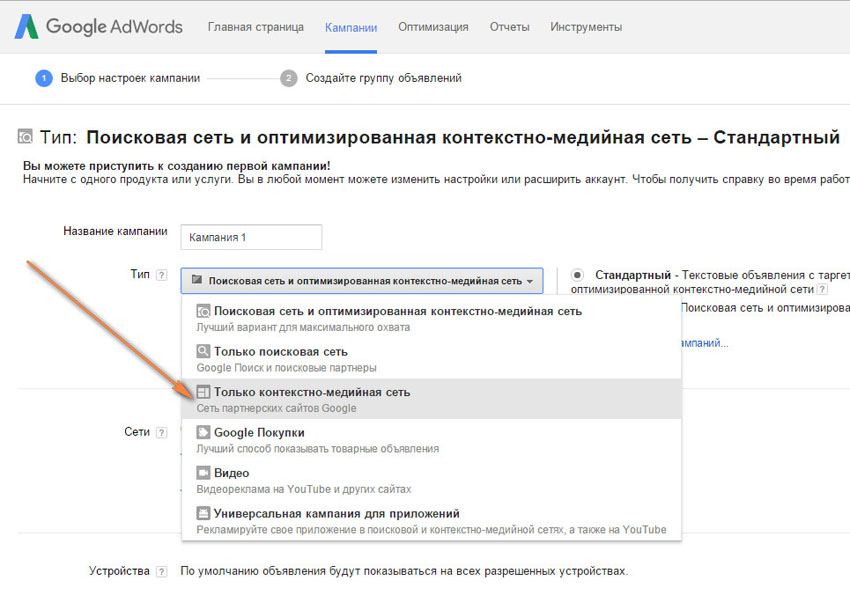
Task: Open the Тип campaign type dropdown
Action: pyautogui.click(x=362, y=281)
